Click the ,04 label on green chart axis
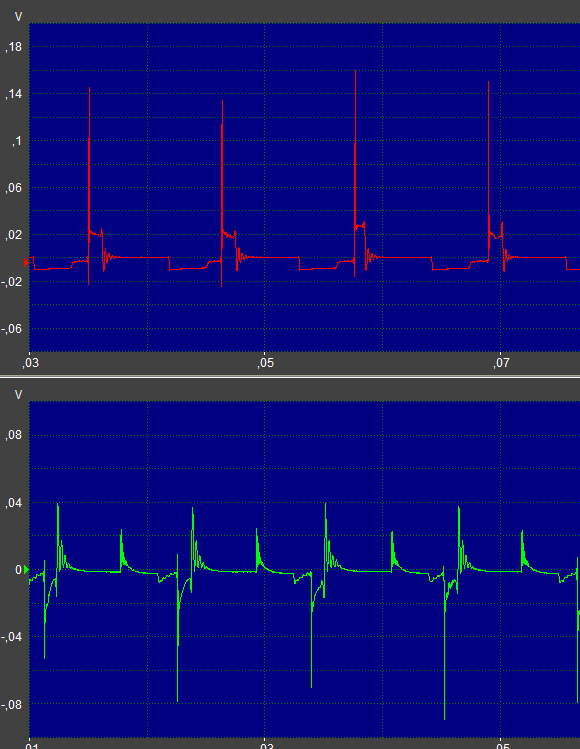The width and height of the screenshot is (580, 749). [14, 503]
